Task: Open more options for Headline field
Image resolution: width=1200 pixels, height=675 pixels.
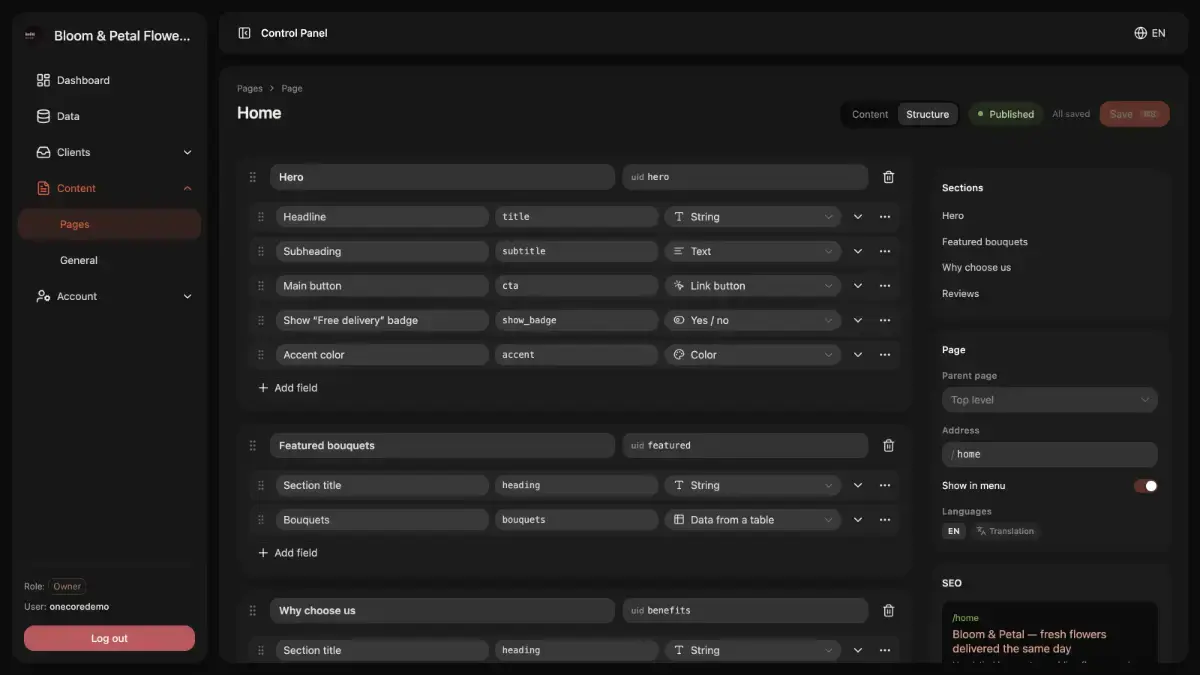Action: tap(885, 217)
